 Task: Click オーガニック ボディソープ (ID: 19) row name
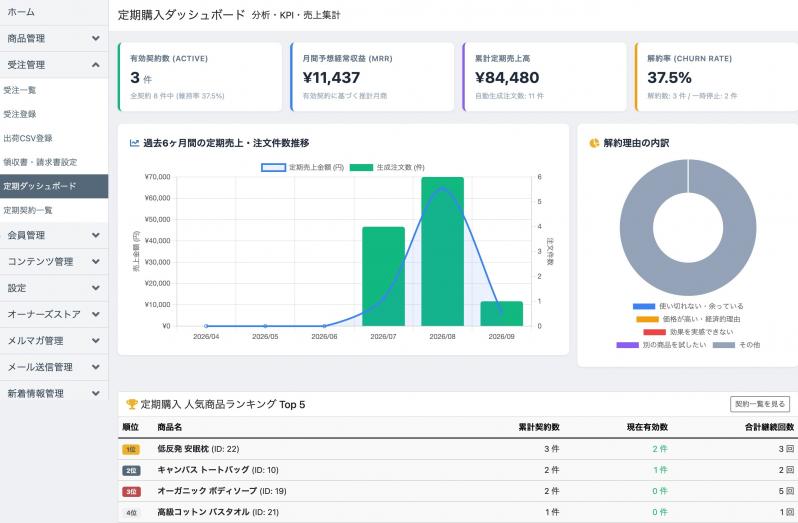click(x=221, y=491)
